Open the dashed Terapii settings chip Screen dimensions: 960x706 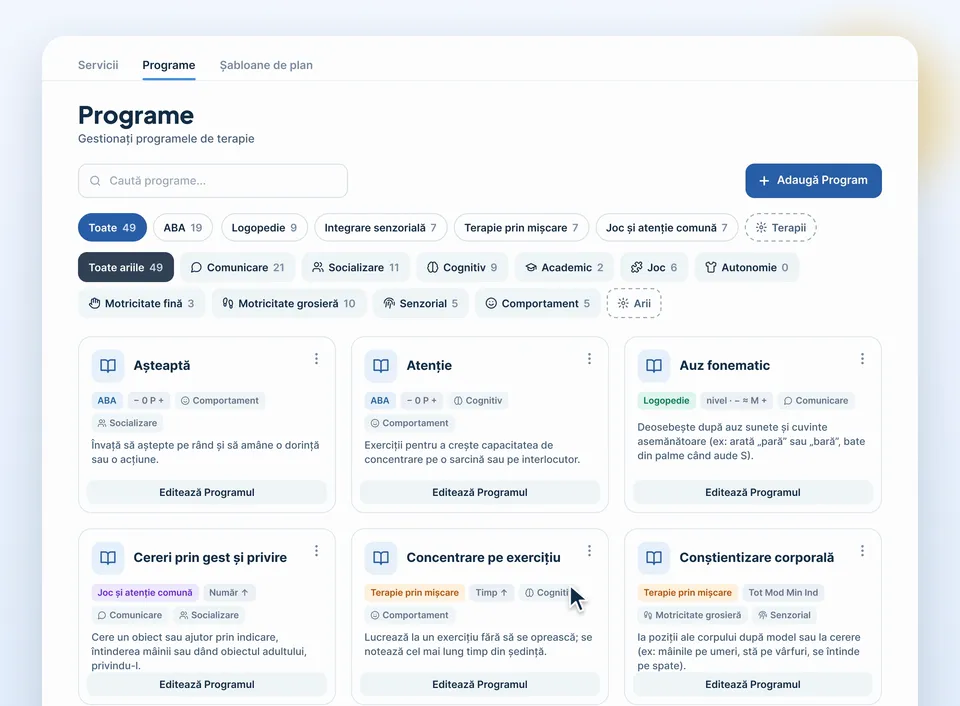coord(781,228)
